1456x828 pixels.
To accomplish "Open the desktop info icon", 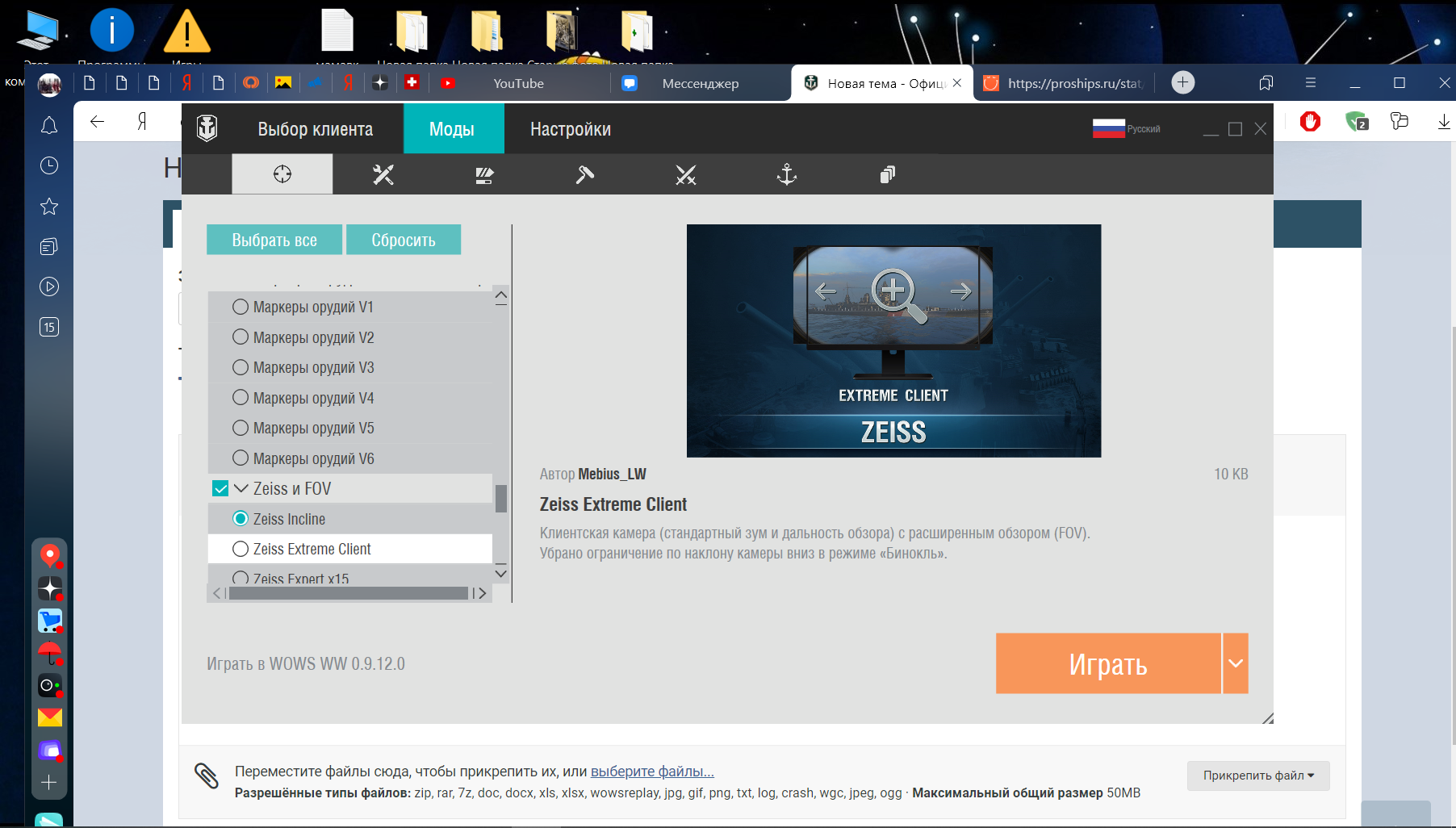I will coord(111,31).
